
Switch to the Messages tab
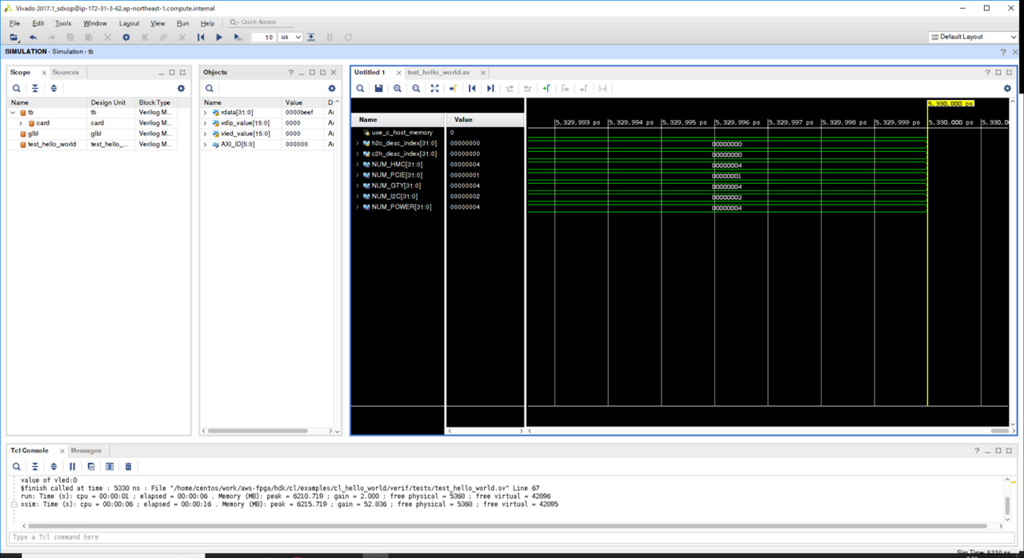point(86,451)
